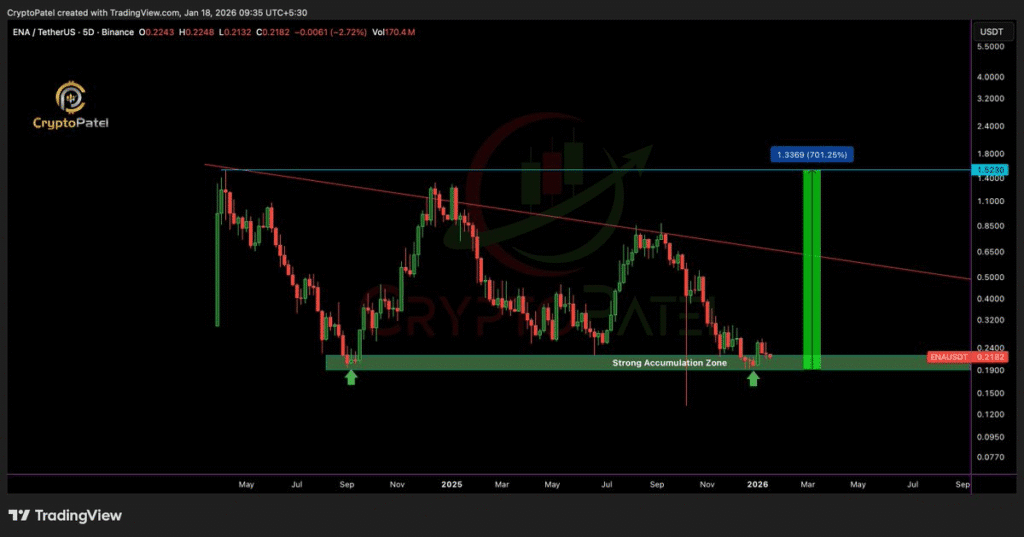Click the 1.1000 price axis label
Viewport: 1024px width, 537px height.
(x=990, y=201)
